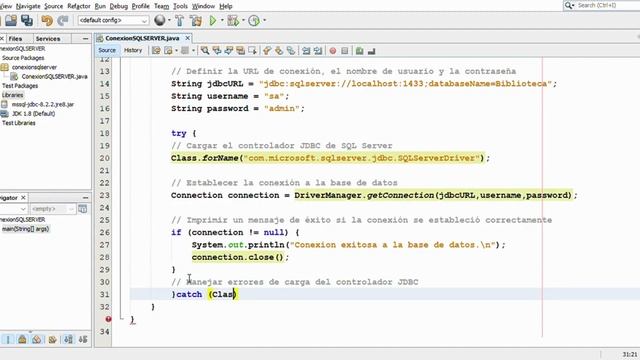Toggle Highlight Search in the editor toolbar
This screenshot has width=640, height=360.
point(240,51)
